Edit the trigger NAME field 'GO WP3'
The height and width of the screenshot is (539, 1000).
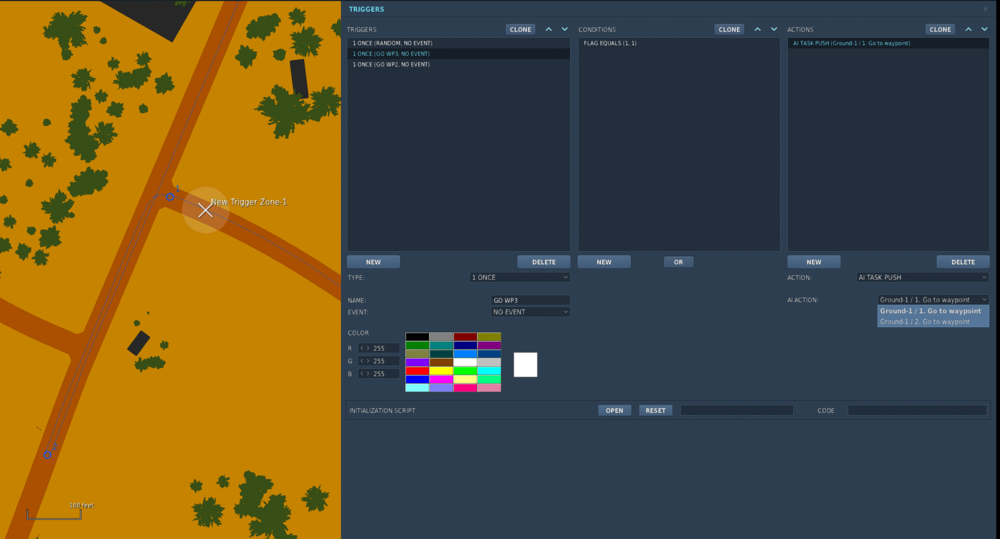click(530, 300)
